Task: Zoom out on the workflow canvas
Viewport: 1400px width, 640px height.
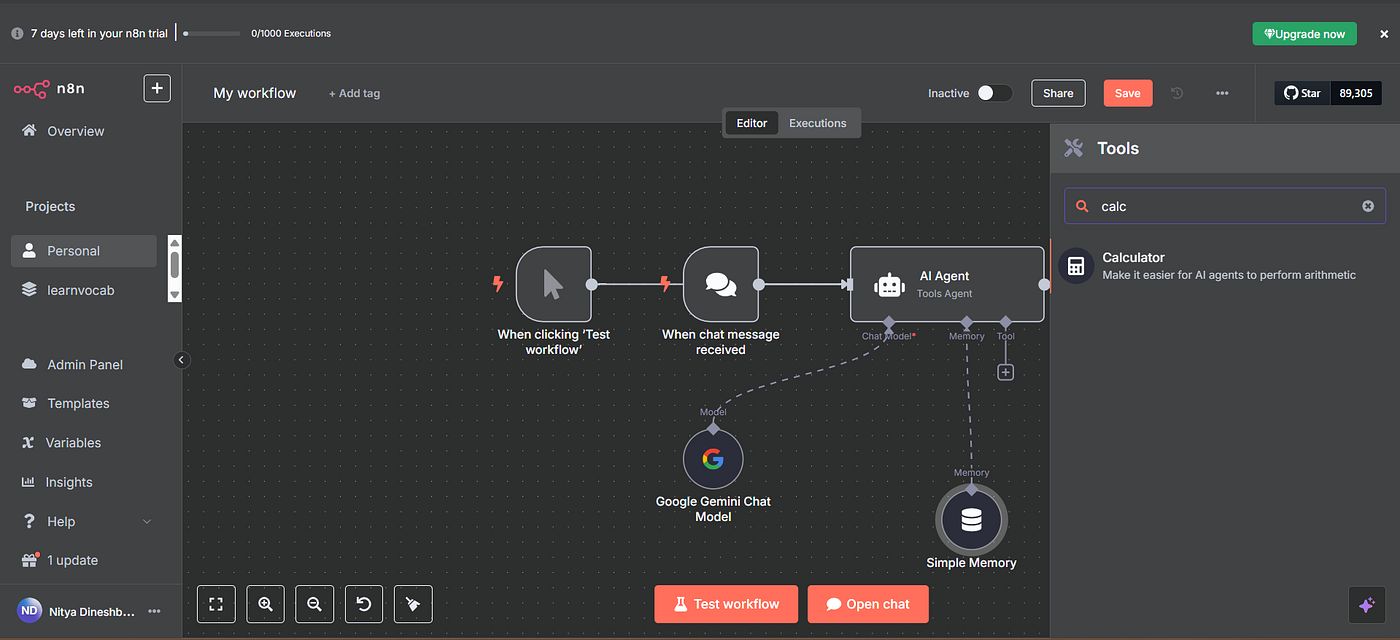Action: coord(314,604)
